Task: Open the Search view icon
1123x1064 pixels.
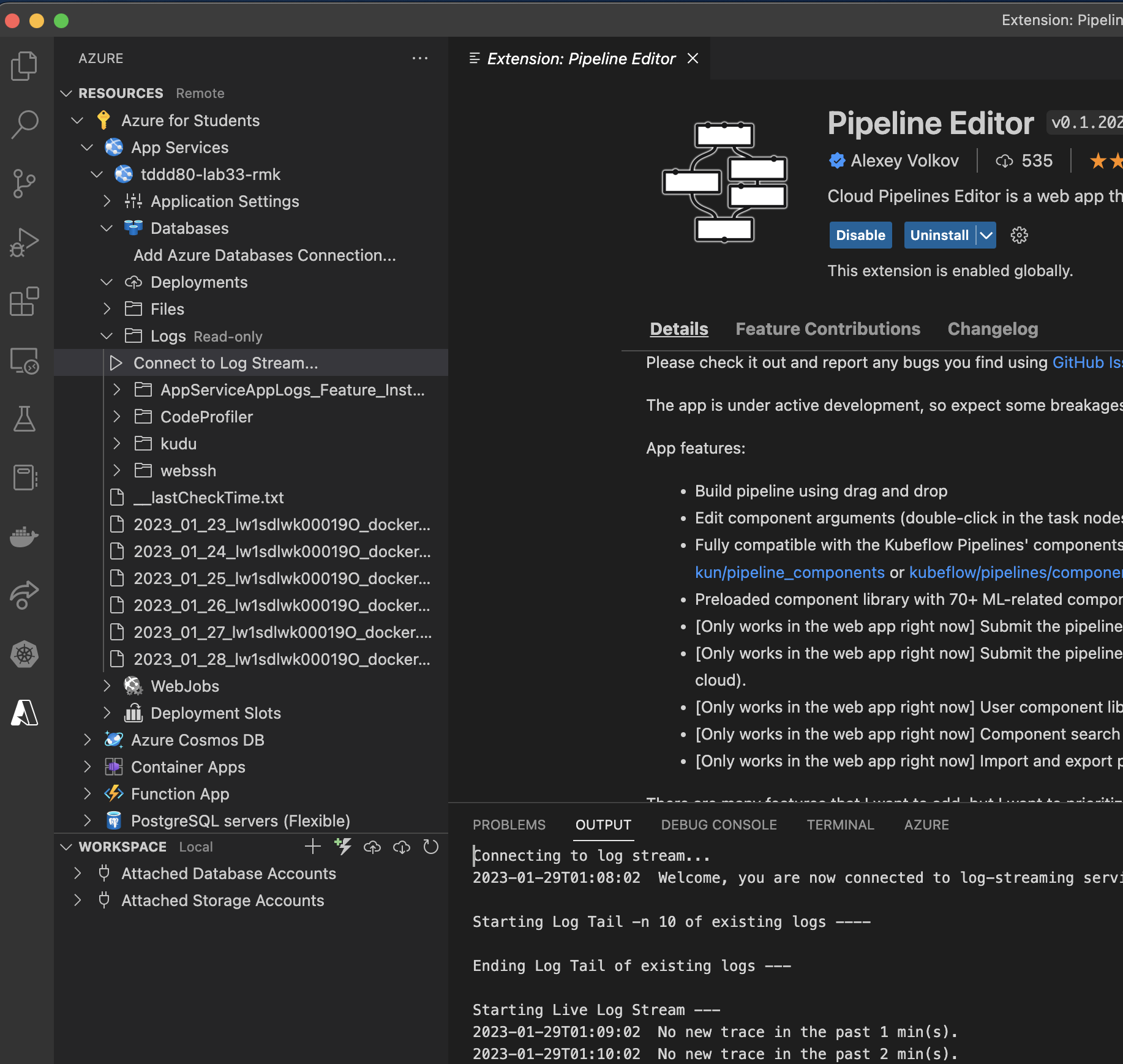Action: click(x=24, y=124)
